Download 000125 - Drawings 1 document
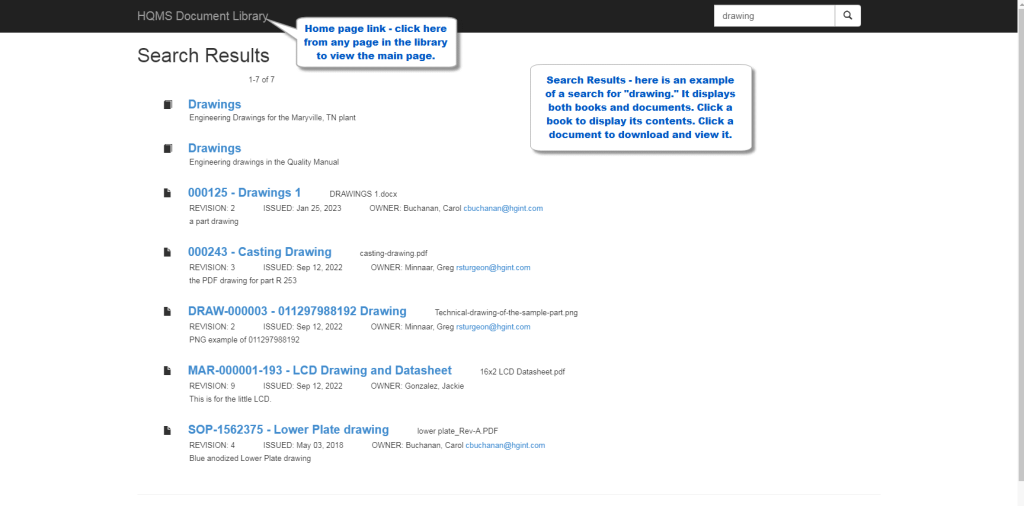Image resolution: width=1024 pixels, height=506 pixels. click(x=244, y=193)
